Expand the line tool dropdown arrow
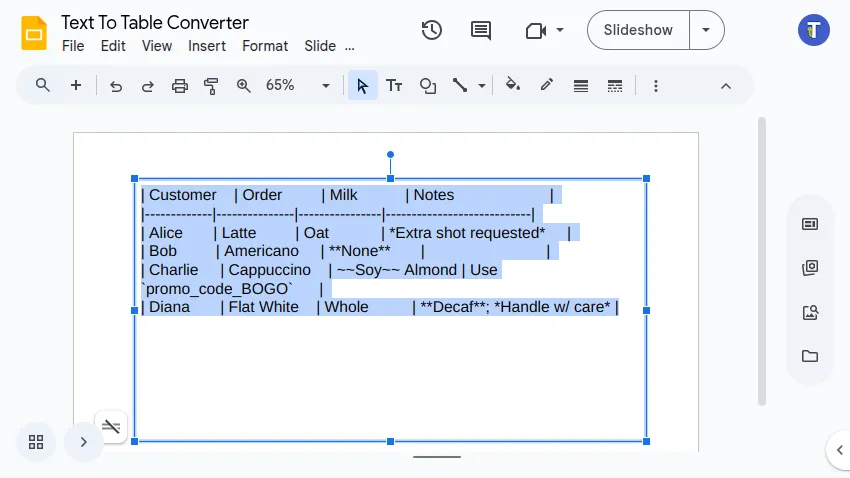This screenshot has width=850, height=478. tap(482, 86)
